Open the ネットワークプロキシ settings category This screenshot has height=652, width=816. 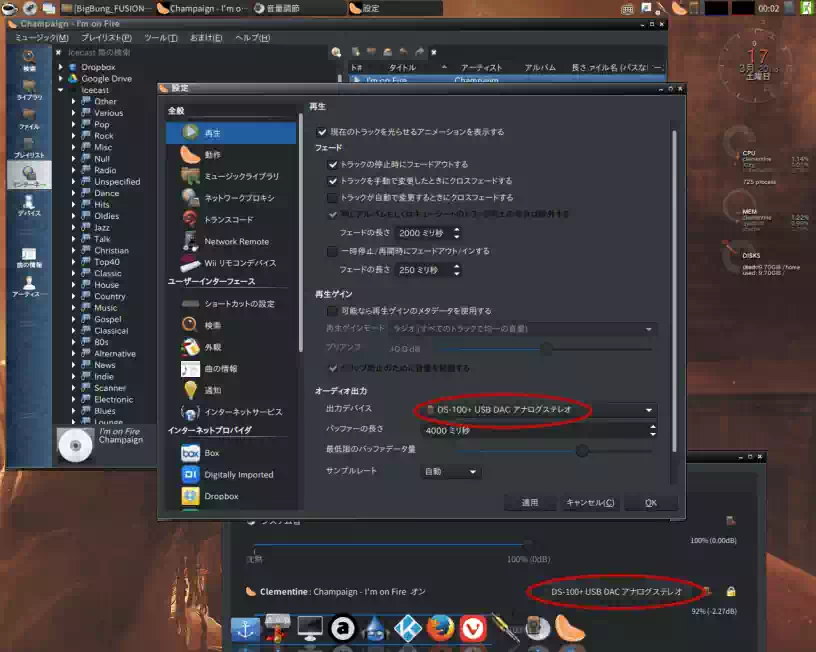point(231,198)
